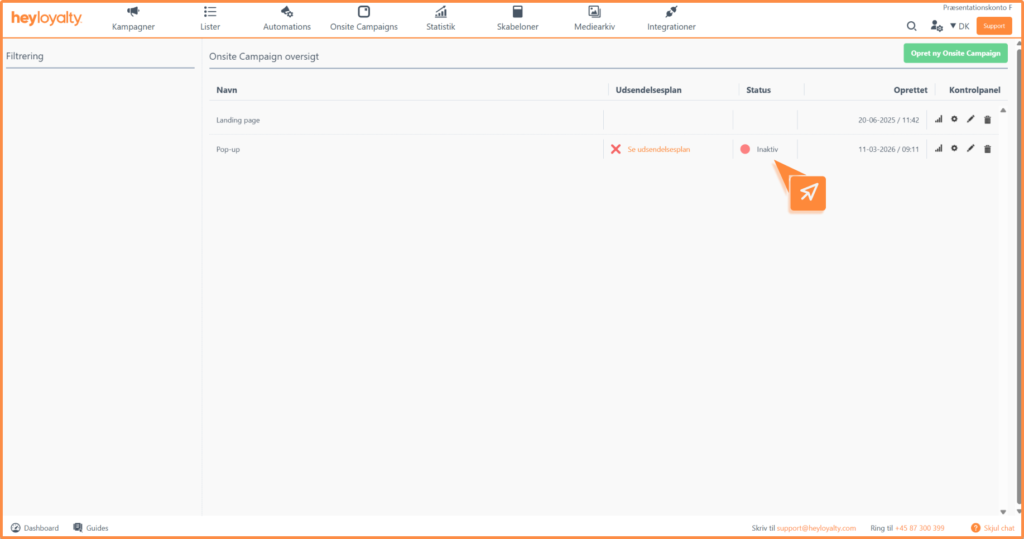Open settings gear for Landing page row

pos(954,120)
